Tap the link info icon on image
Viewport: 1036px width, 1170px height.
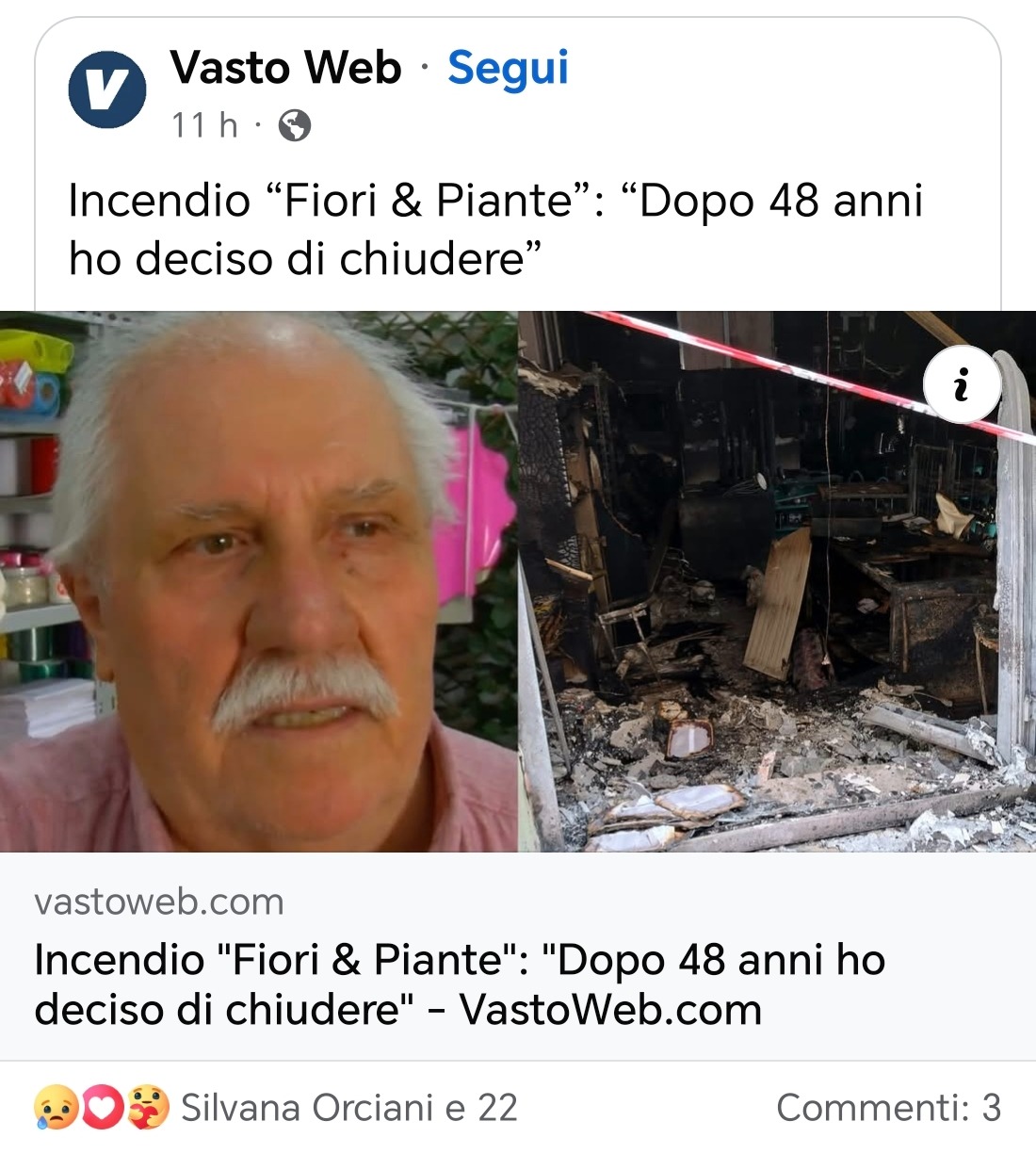963,383
